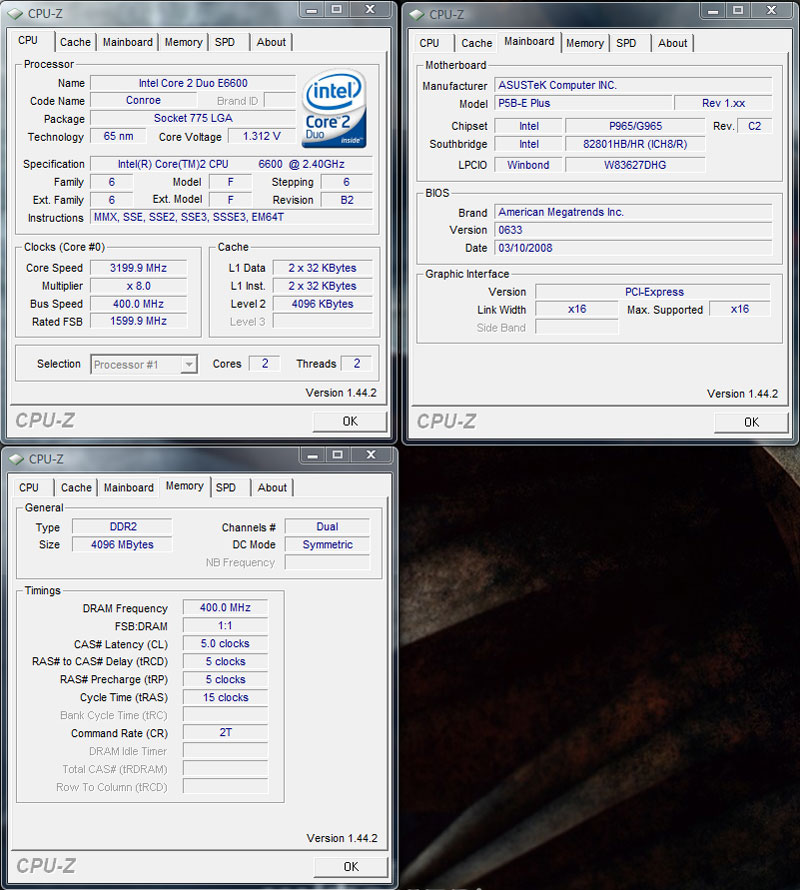The height and width of the screenshot is (890, 800).
Task: Click the Level 2 cache 4096 KBytes value
Action: point(322,304)
